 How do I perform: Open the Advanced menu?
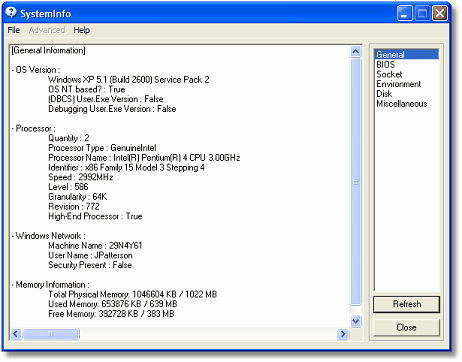tap(47, 30)
